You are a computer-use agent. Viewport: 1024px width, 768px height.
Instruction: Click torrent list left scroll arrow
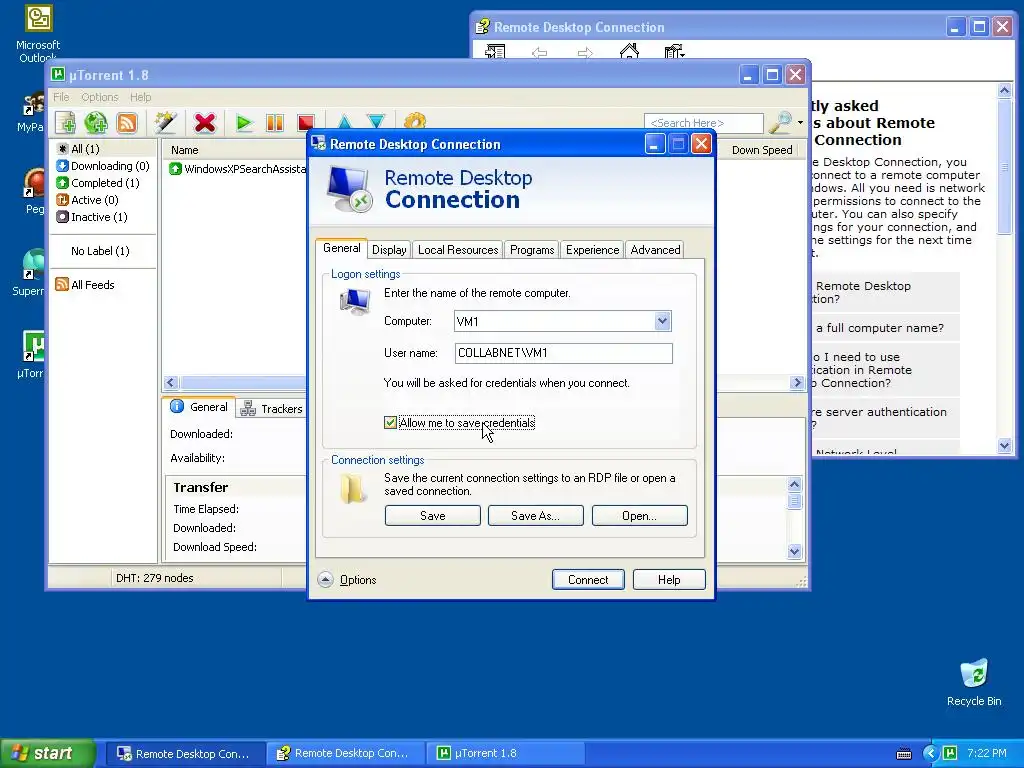pos(171,383)
